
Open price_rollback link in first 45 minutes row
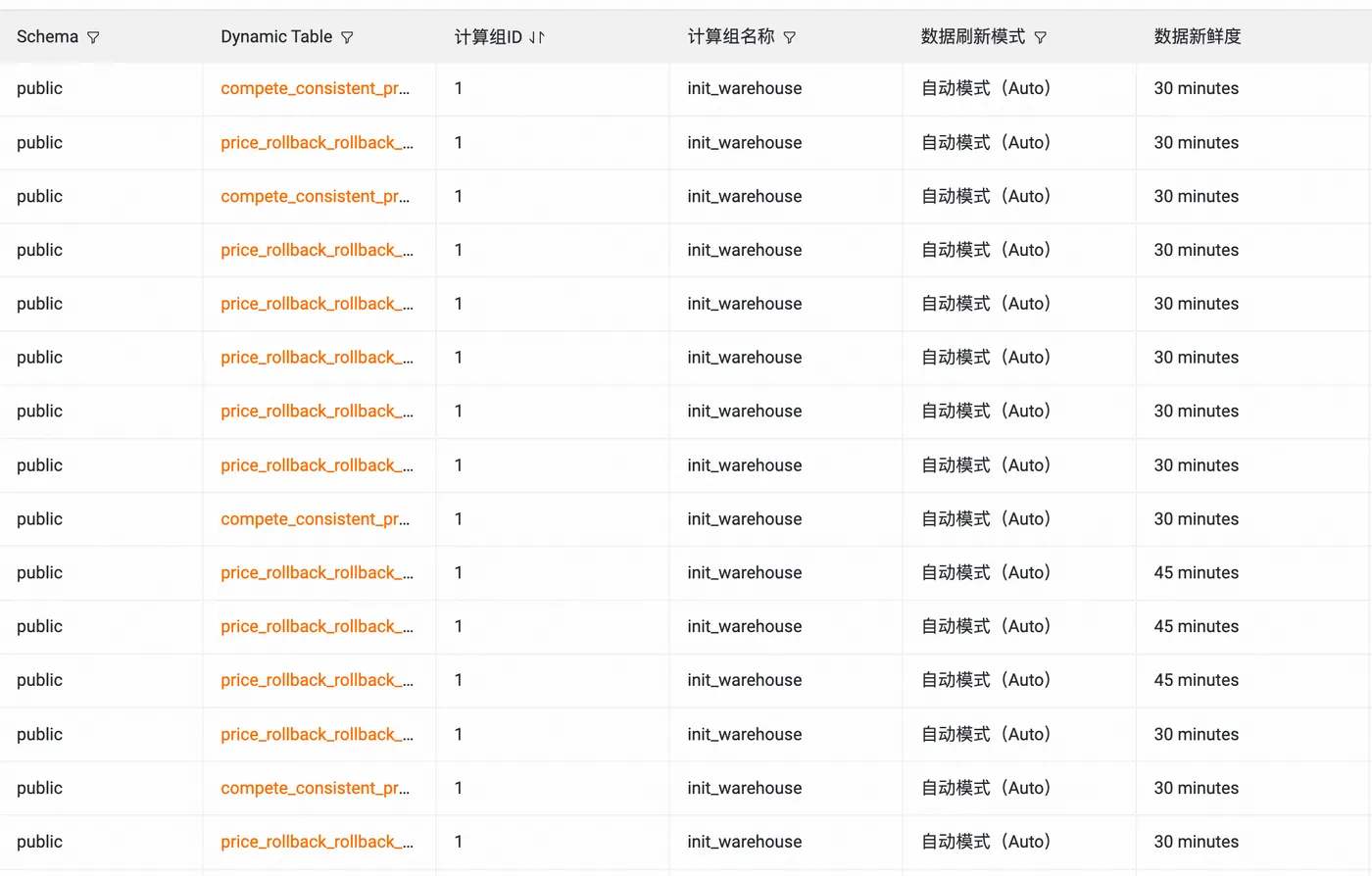pyautogui.click(x=317, y=573)
